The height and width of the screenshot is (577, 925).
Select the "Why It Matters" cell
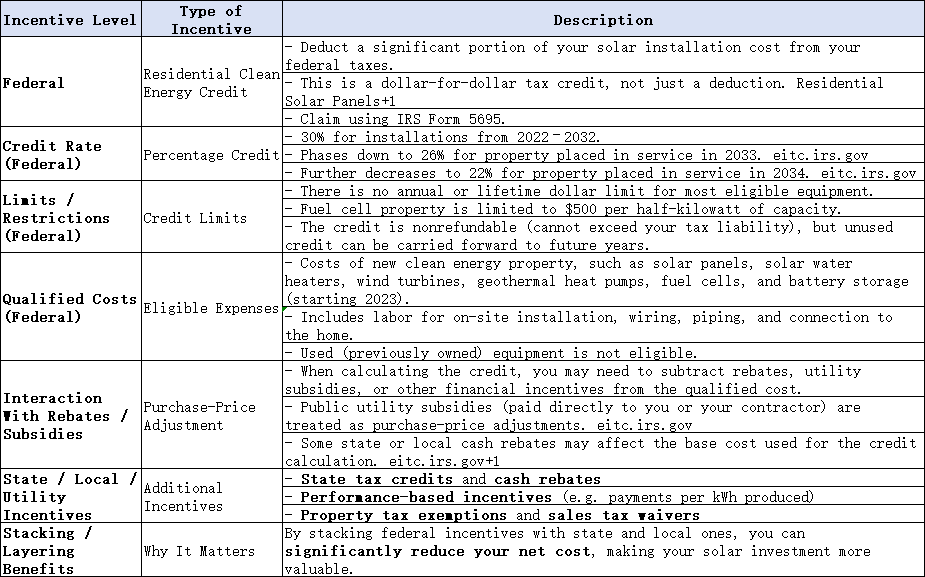198,551
